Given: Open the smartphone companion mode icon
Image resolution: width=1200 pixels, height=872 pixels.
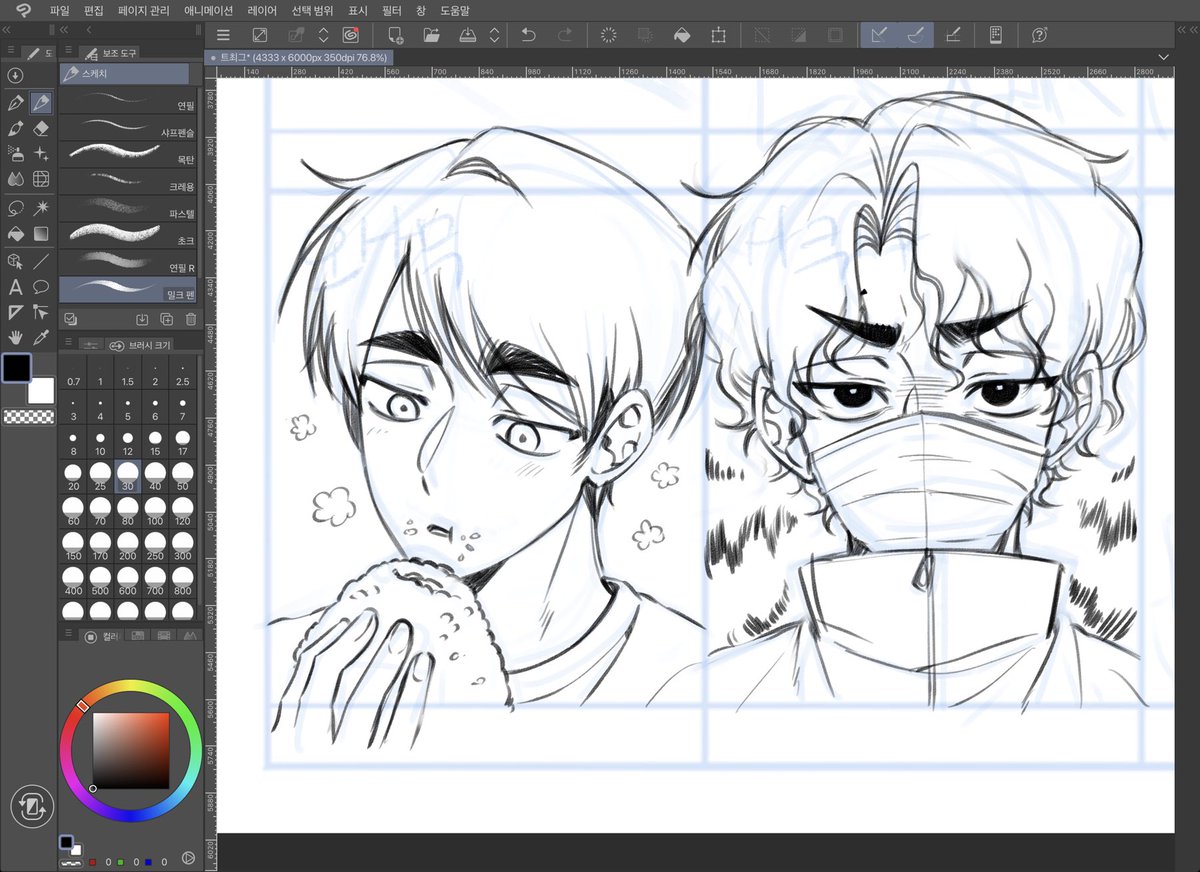Looking at the screenshot, I should tap(996, 35).
